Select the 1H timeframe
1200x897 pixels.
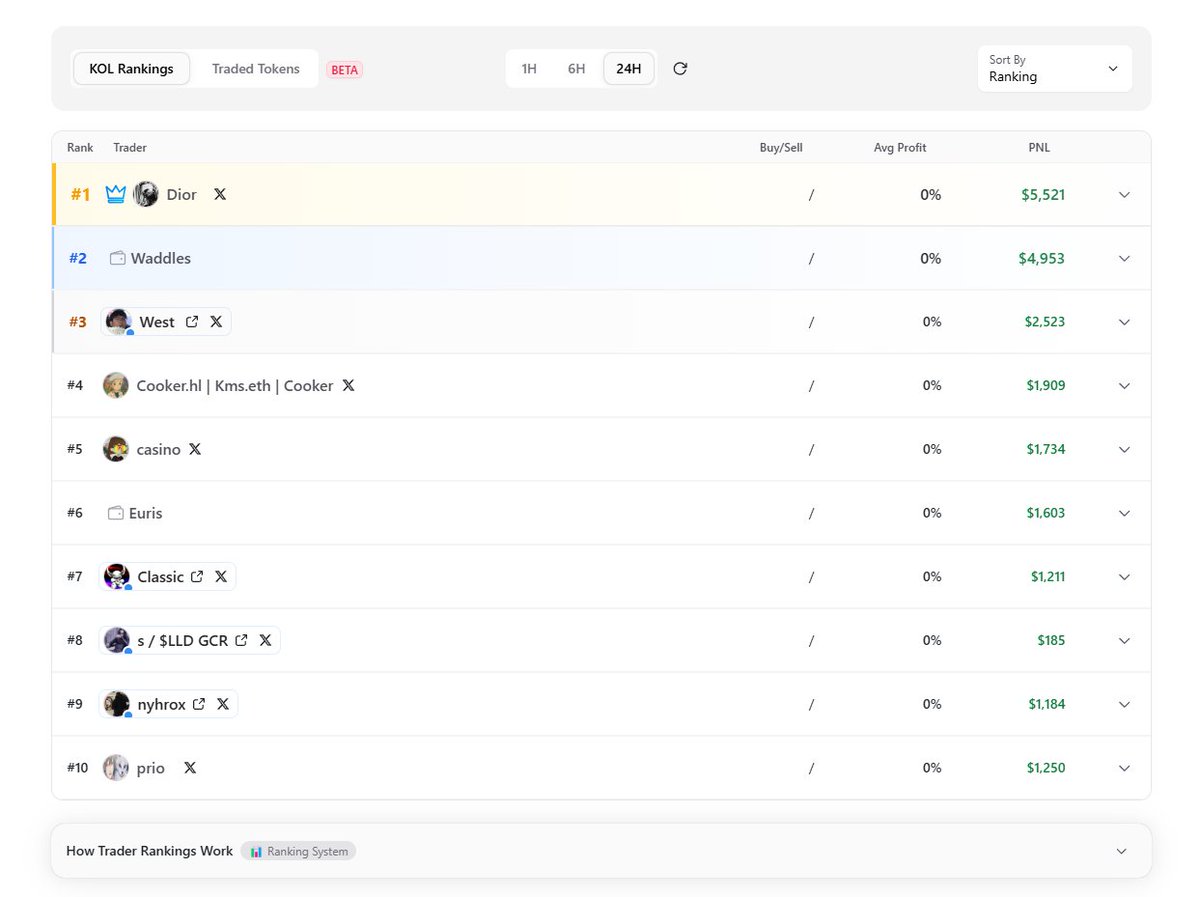point(529,69)
